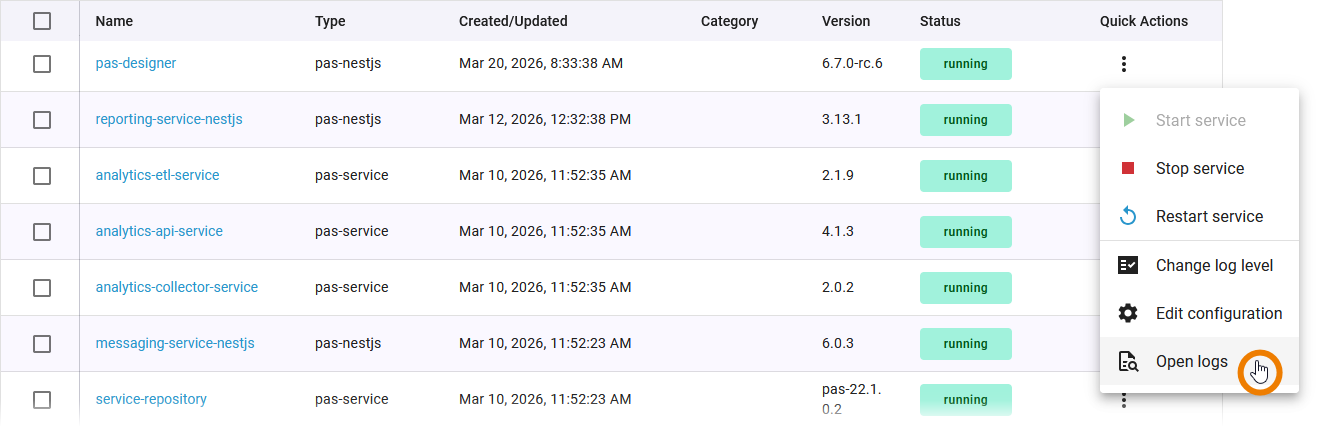Sort by Created/Updated column header
Viewport: 1321px width, 427px height.
(513, 21)
